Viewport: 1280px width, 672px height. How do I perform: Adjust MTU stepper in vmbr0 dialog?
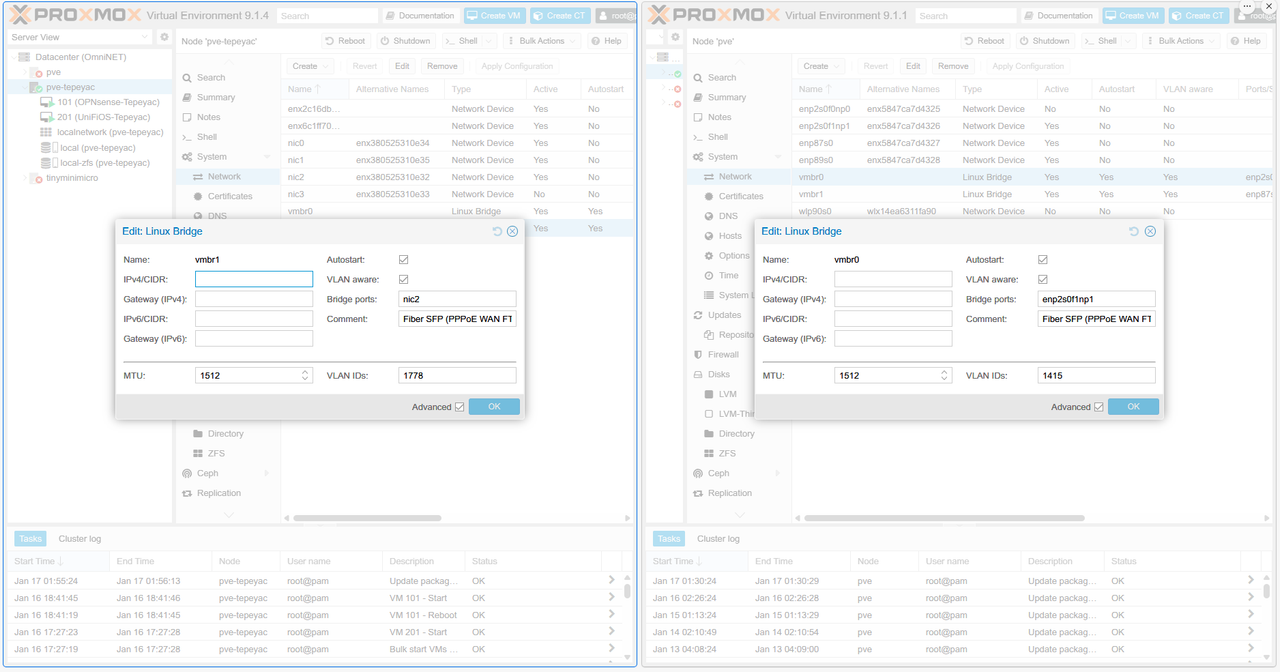(945, 376)
